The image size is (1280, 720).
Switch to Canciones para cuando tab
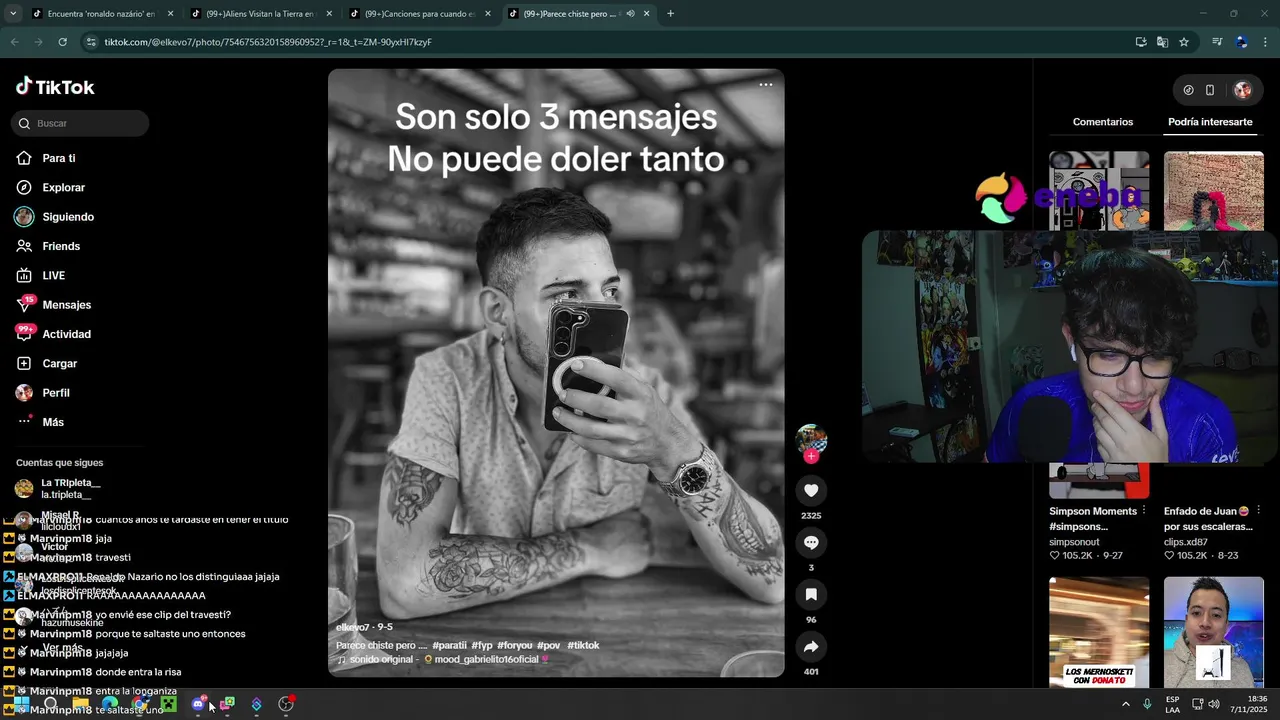pos(418,14)
